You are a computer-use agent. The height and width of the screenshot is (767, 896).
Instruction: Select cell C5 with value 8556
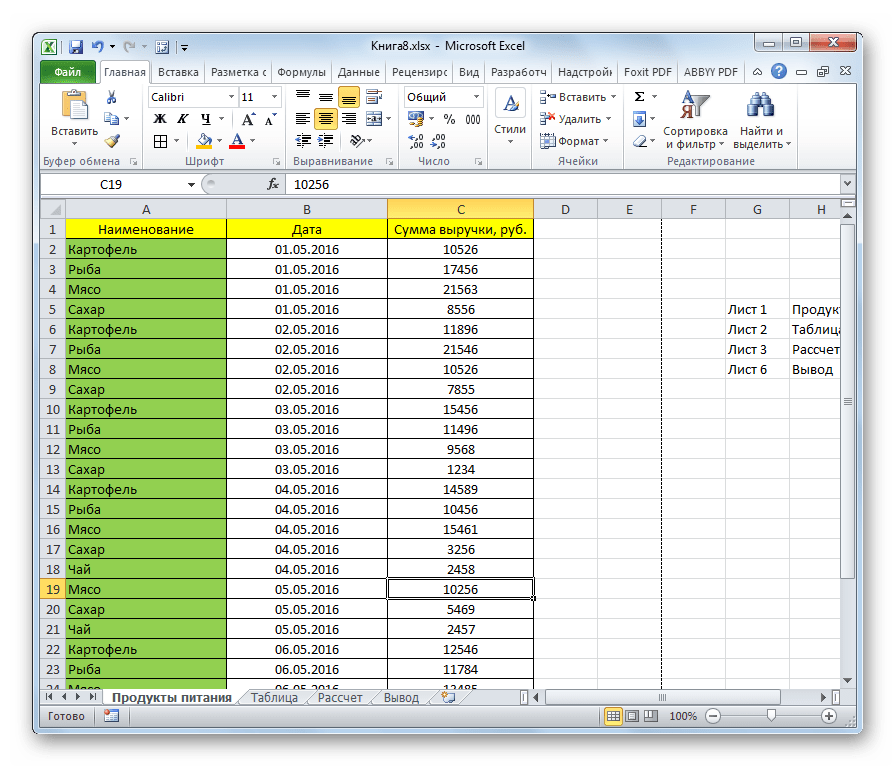[460, 310]
